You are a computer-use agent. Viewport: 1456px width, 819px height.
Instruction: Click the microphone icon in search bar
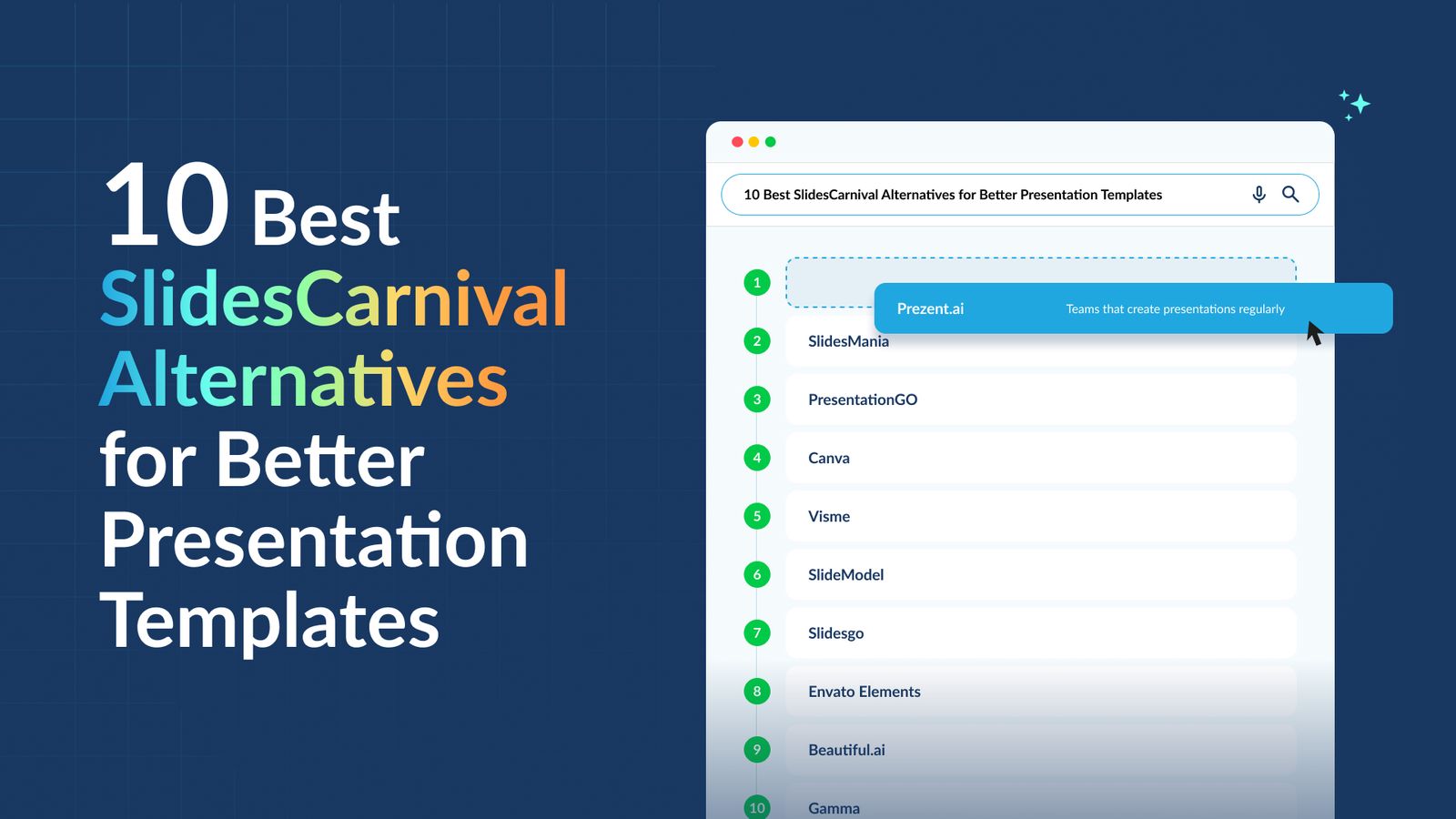coord(1259,194)
